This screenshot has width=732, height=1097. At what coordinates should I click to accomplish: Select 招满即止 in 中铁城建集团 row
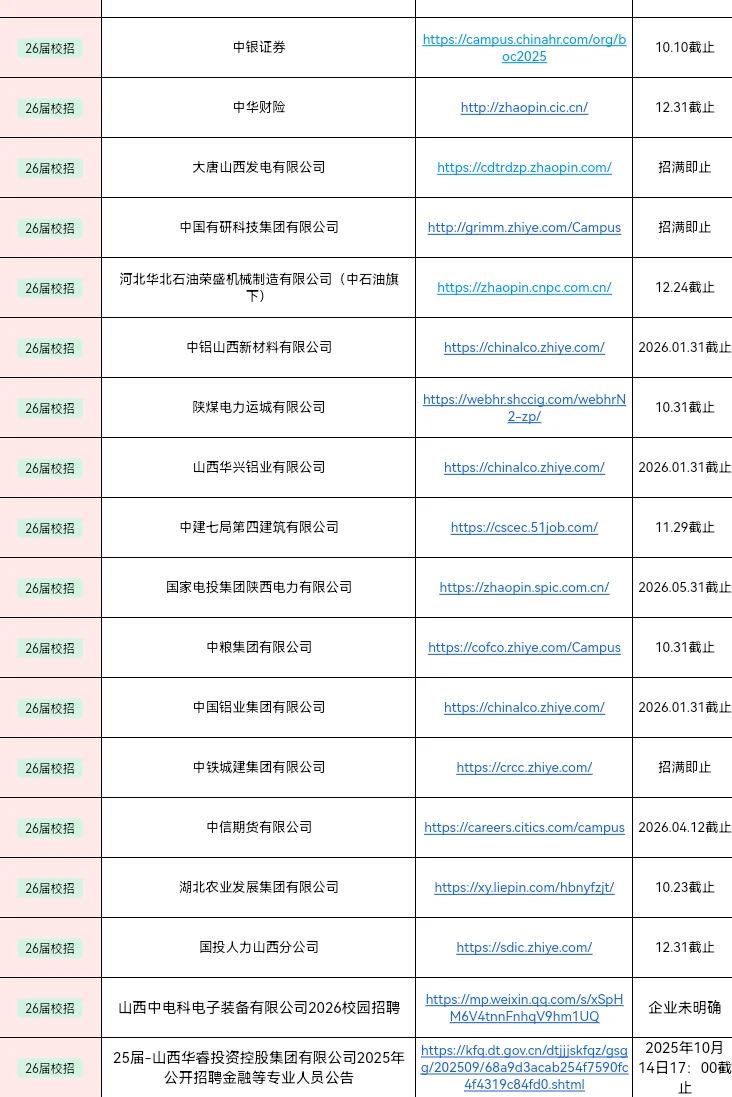click(683, 767)
